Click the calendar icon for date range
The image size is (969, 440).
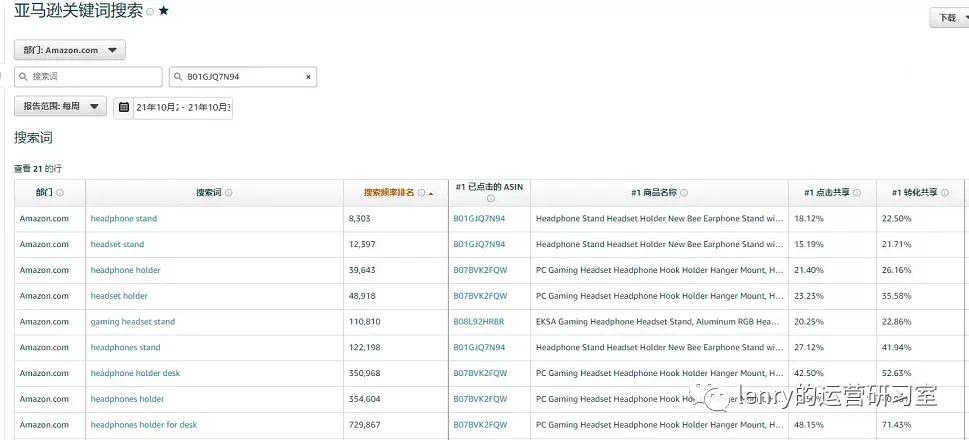pyautogui.click(x=124, y=107)
